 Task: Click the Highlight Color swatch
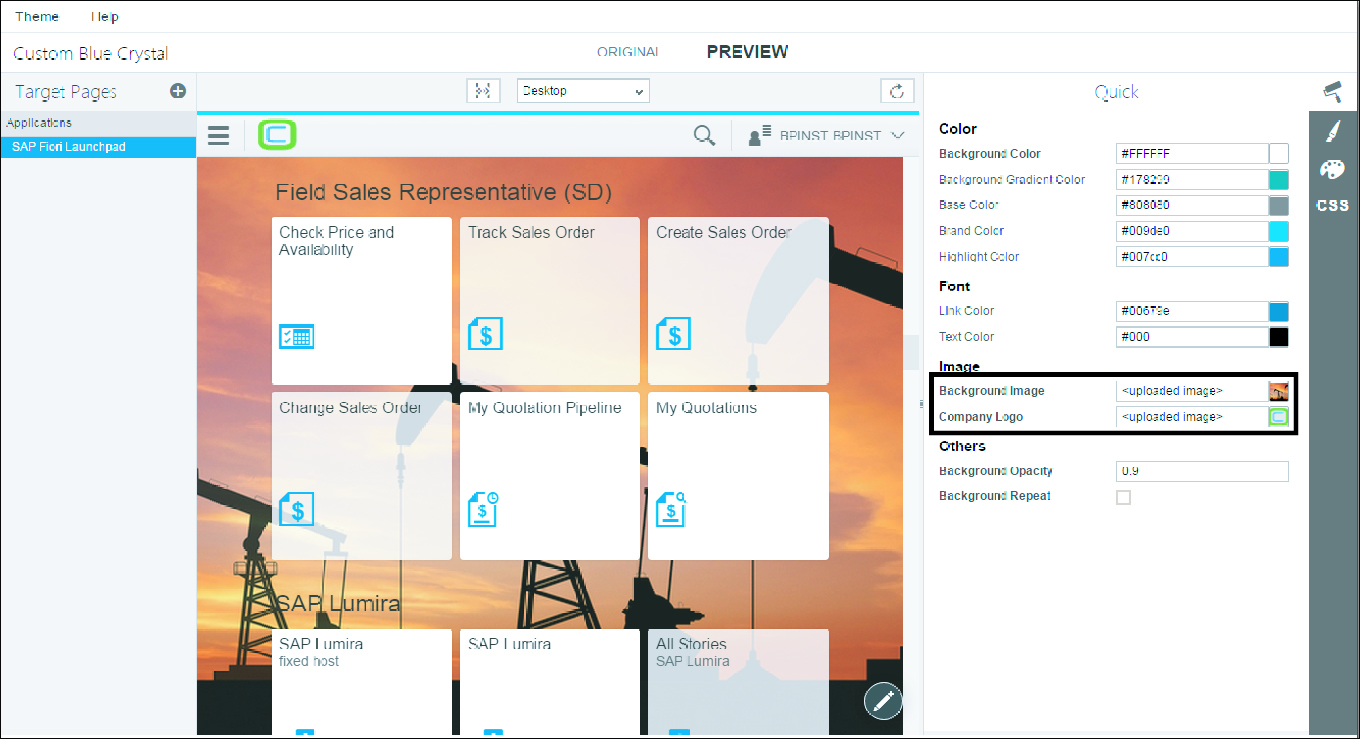pyautogui.click(x=1279, y=257)
